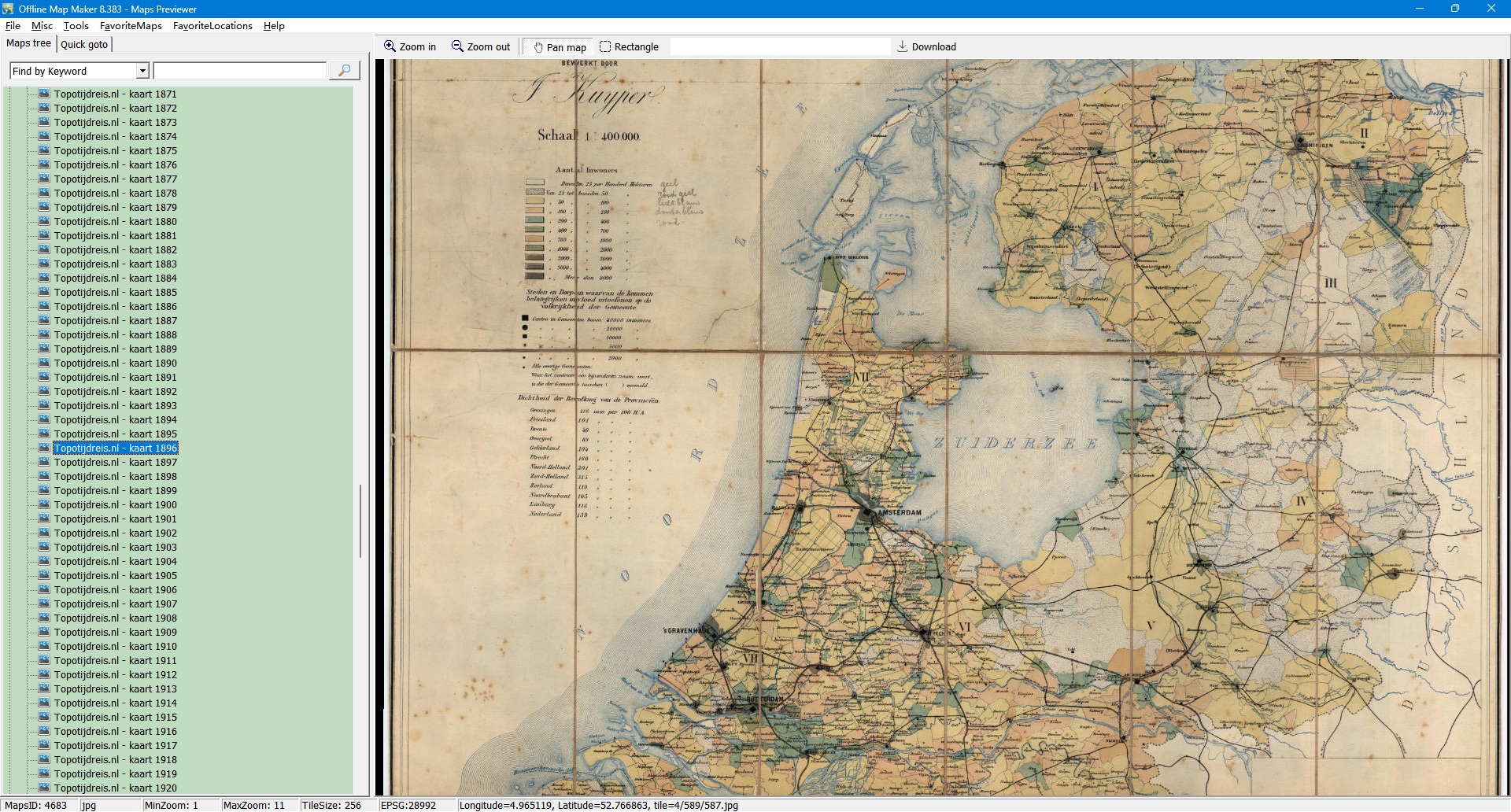This screenshot has width=1511, height=812.
Task: Select Topotijdreis.nl - kaart 1910 in tree
Action: tap(115, 646)
